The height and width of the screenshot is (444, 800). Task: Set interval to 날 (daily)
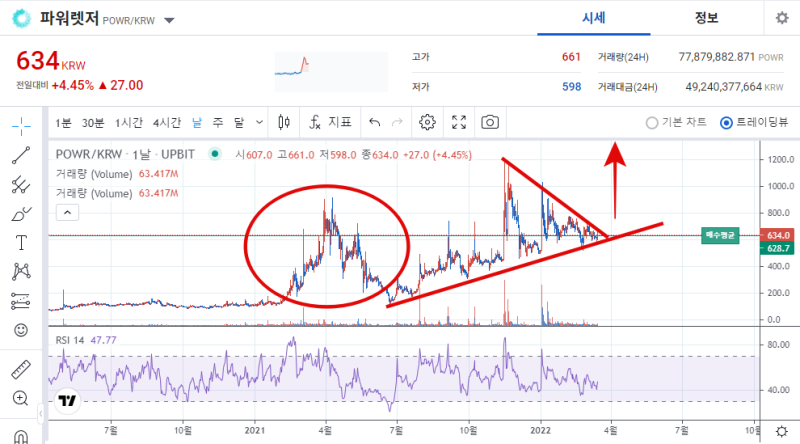click(x=197, y=123)
